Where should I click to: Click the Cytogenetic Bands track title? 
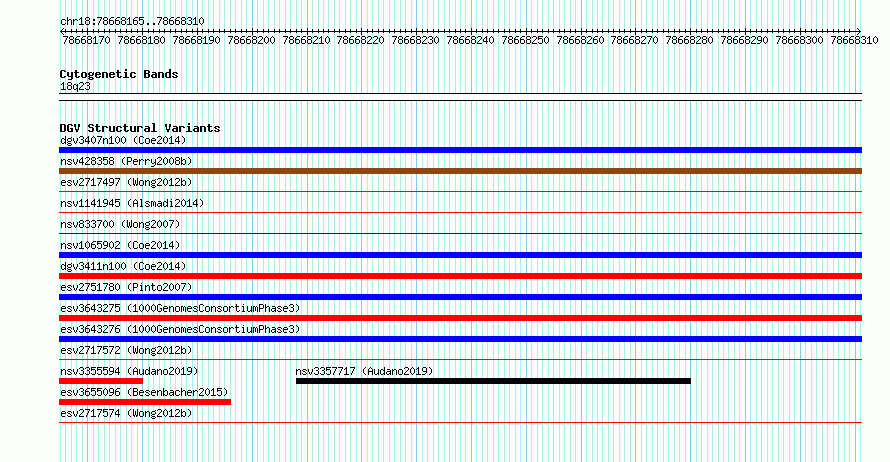point(119,74)
